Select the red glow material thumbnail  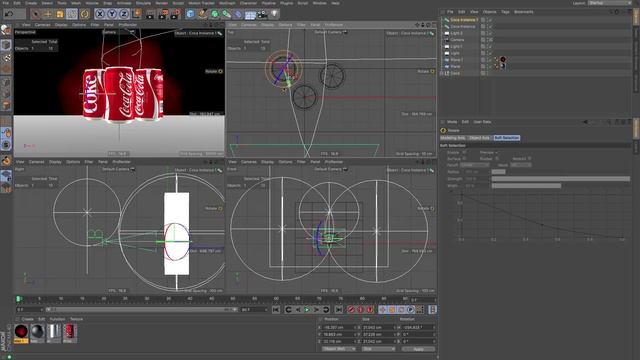click(x=21, y=332)
